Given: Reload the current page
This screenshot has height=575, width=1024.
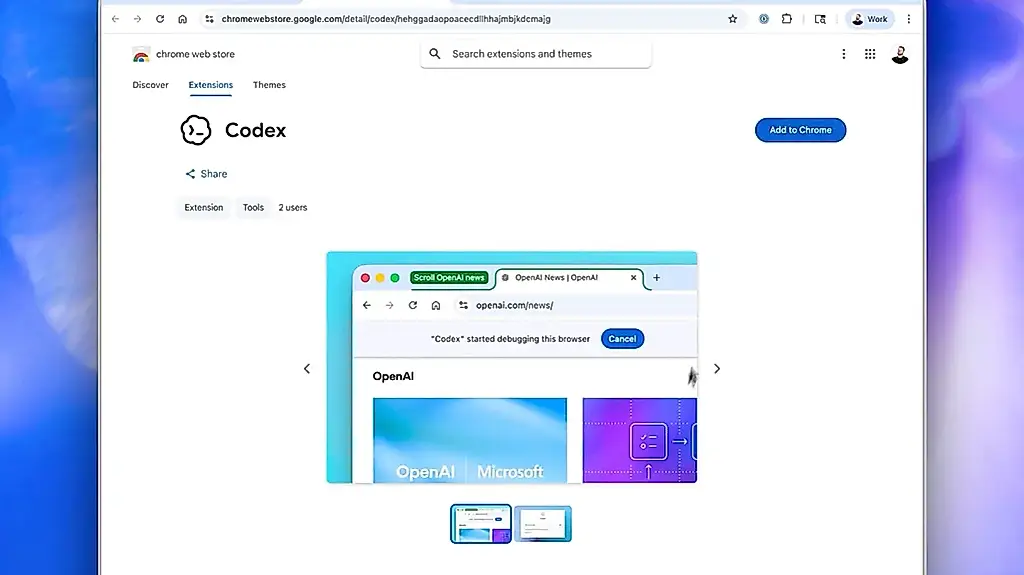Looking at the screenshot, I should [160, 19].
